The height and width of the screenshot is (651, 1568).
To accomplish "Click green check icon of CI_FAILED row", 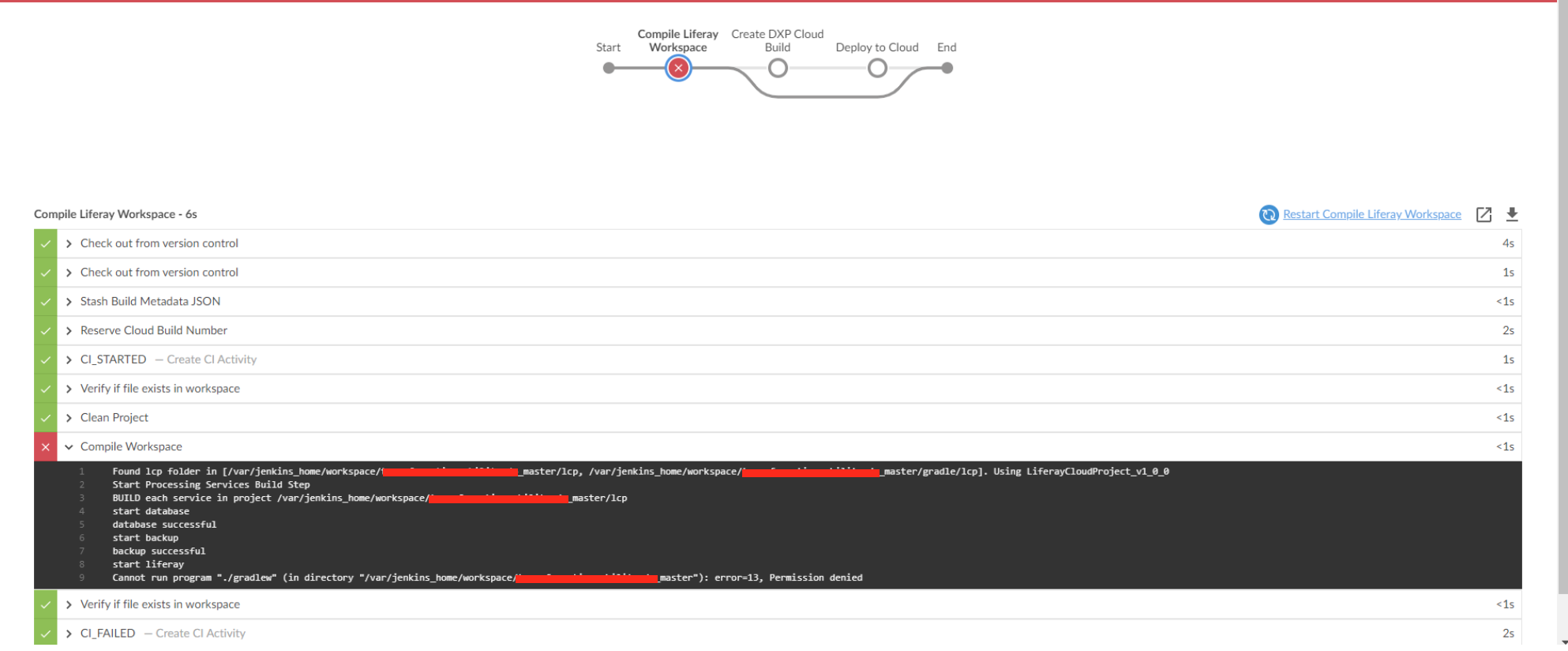I will click(x=45, y=634).
